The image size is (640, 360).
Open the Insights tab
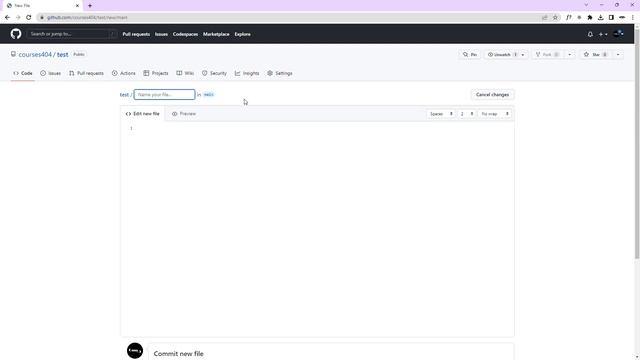pyautogui.click(x=247, y=73)
